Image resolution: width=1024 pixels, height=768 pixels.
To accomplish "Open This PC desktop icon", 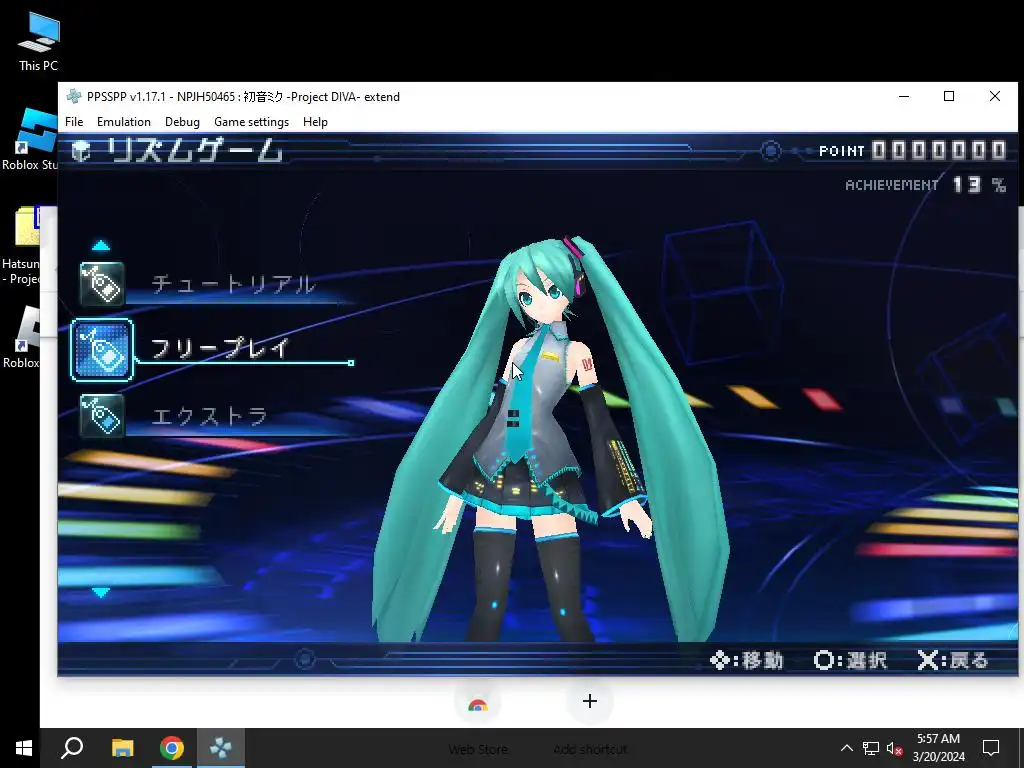I will (x=39, y=41).
